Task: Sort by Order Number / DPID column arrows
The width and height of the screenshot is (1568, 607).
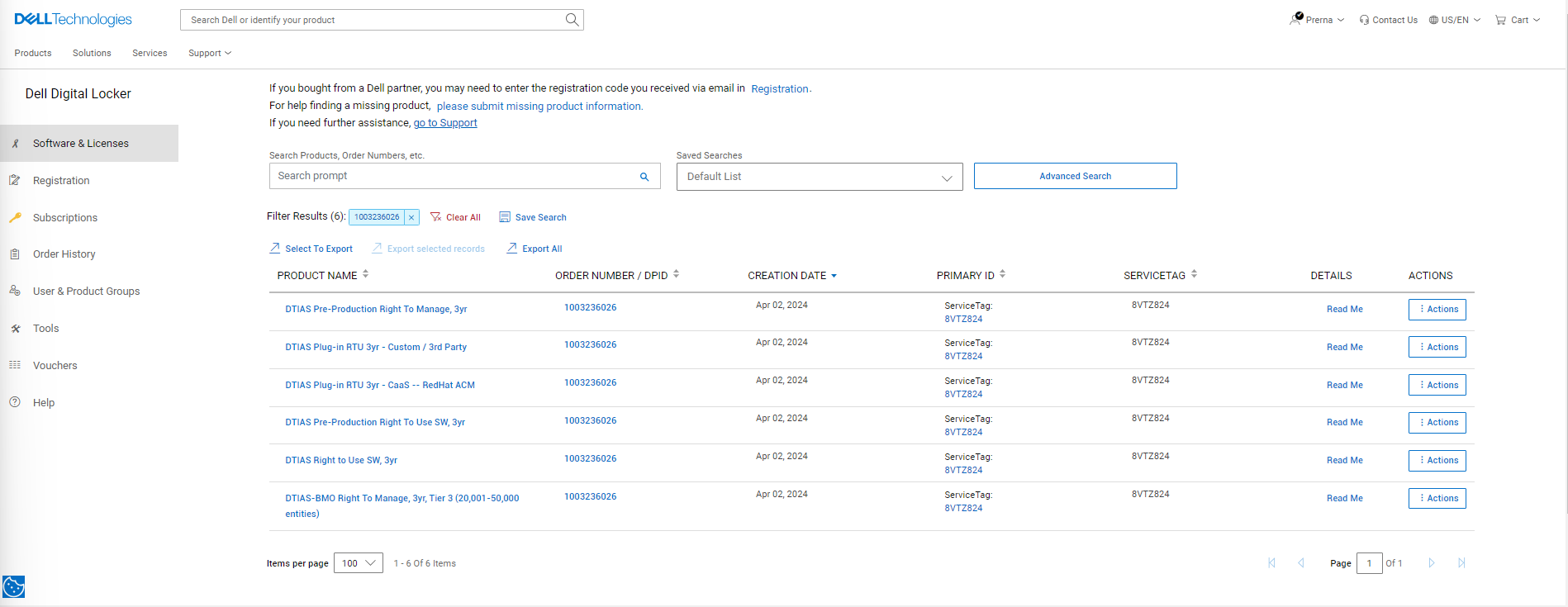Action: coord(676,274)
